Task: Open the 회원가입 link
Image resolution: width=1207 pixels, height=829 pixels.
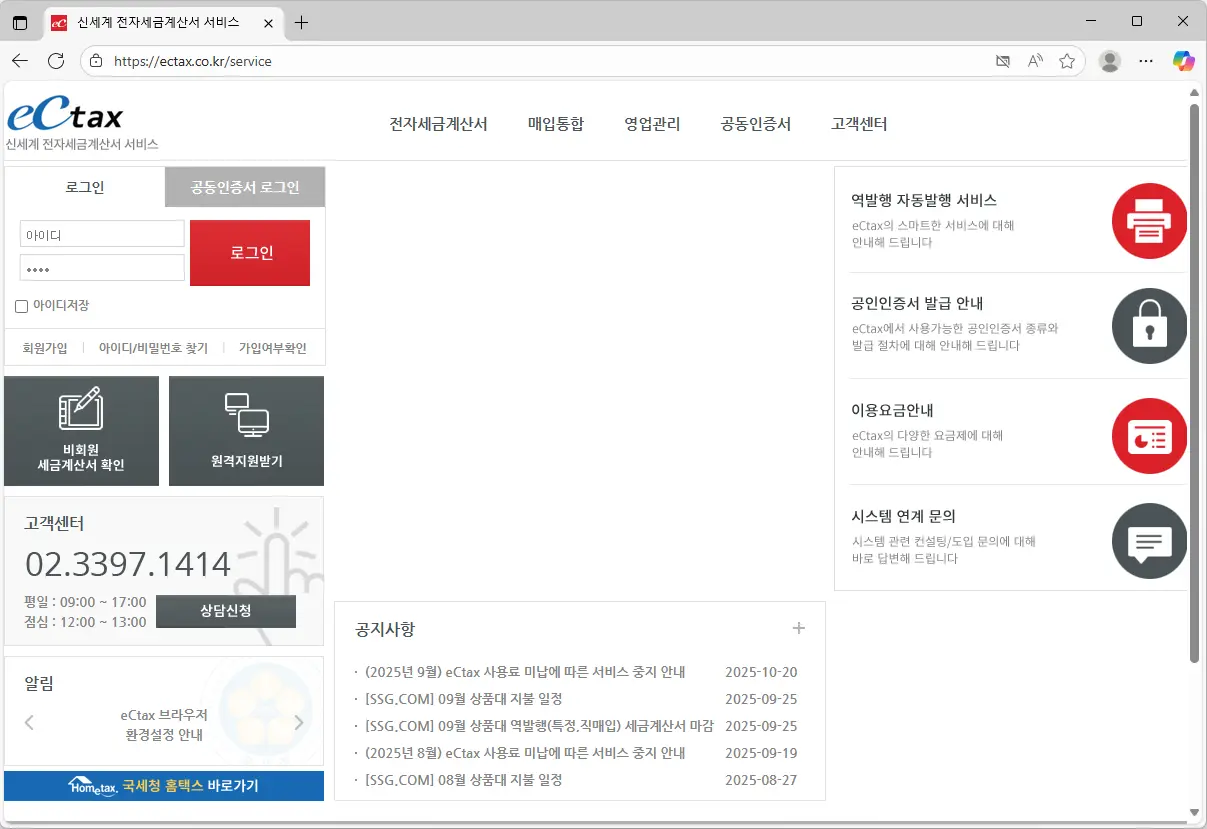Action: coord(44,347)
